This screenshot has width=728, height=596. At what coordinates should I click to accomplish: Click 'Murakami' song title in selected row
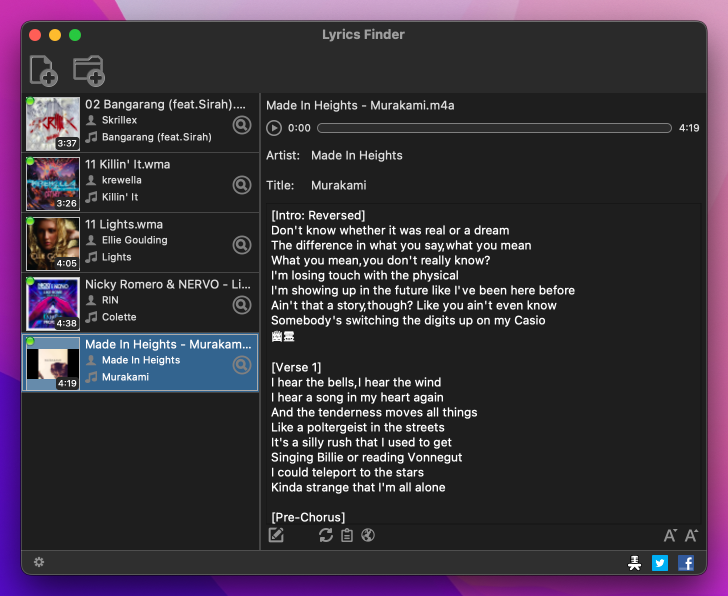tap(125, 377)
